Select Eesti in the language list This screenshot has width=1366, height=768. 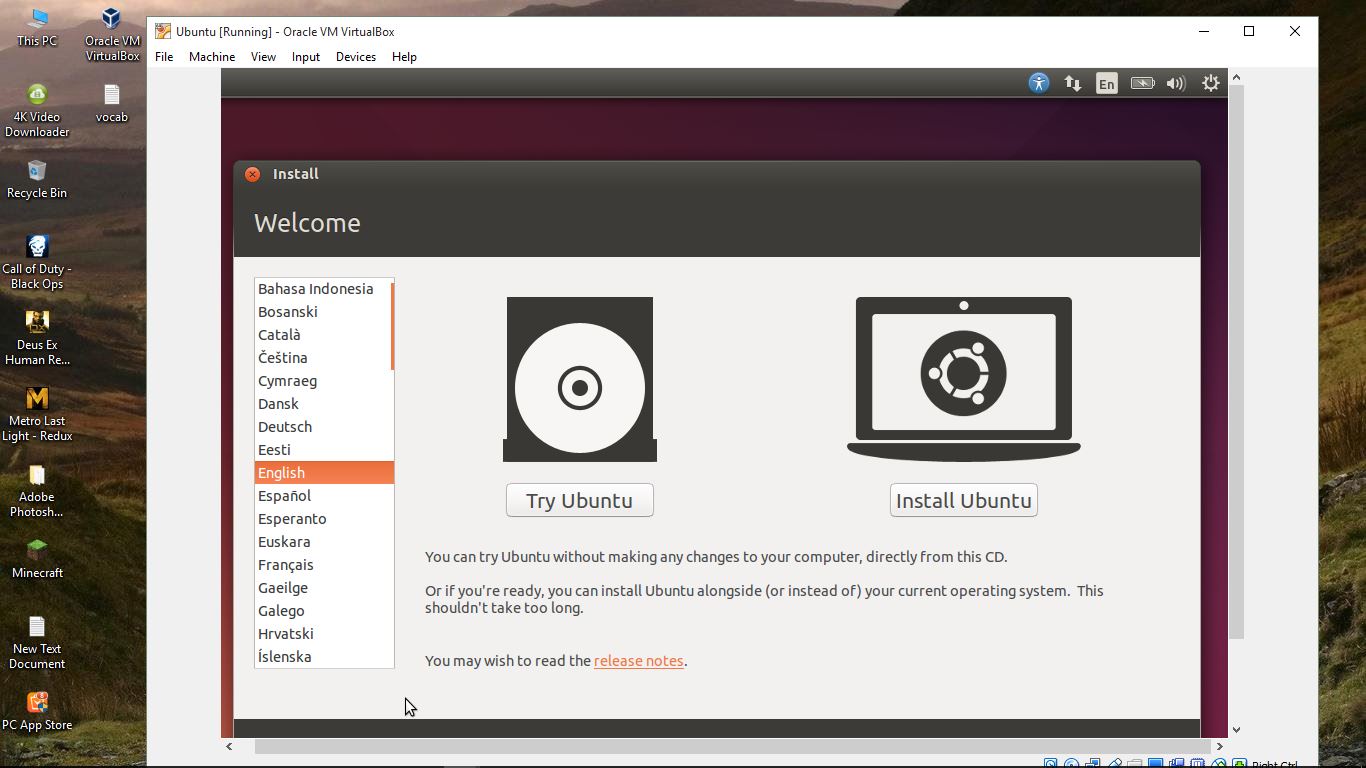pyautogui.click(x=323, y=450)
